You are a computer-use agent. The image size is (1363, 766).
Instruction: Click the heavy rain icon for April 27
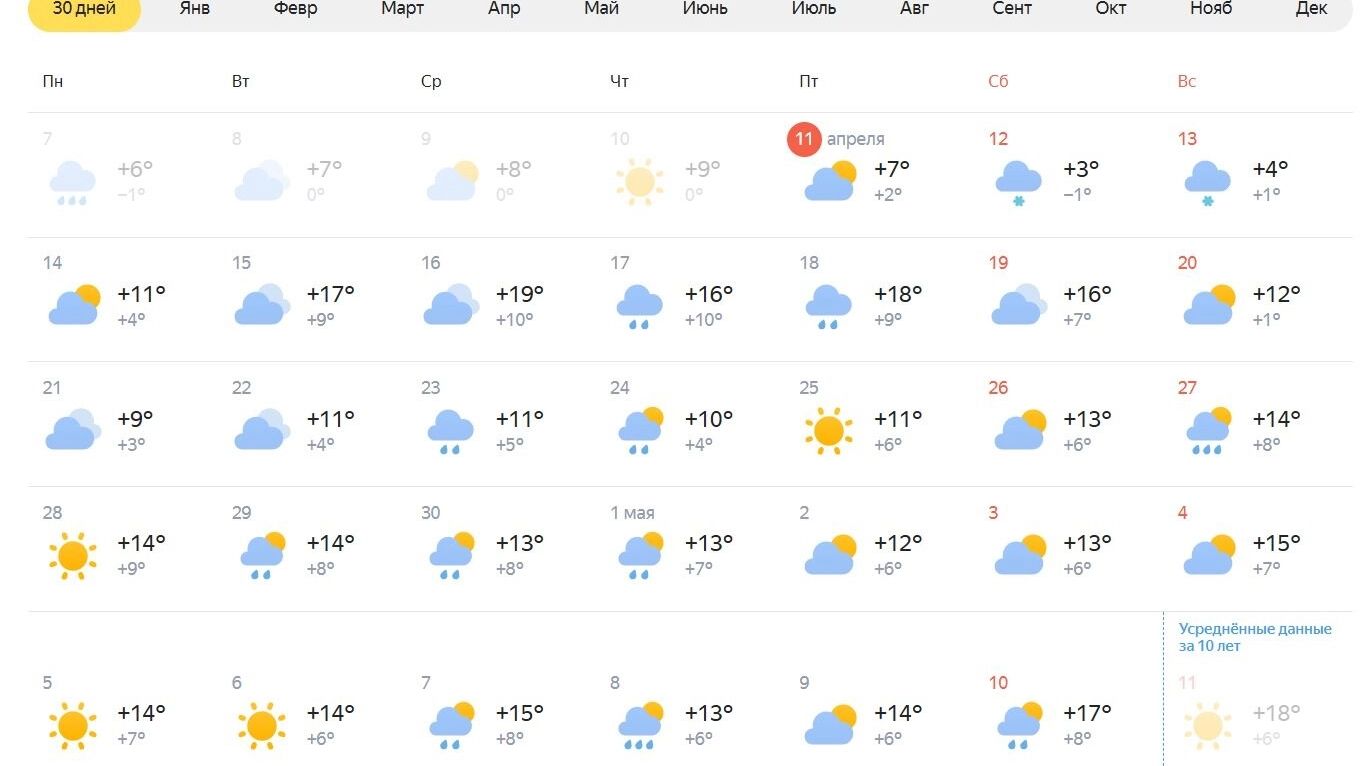(x=1208, y=430)
